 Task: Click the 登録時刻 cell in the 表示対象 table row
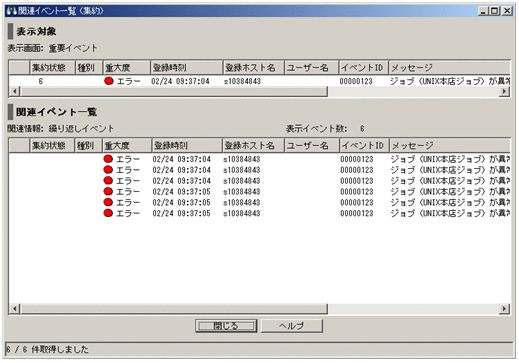coord(180,81)
